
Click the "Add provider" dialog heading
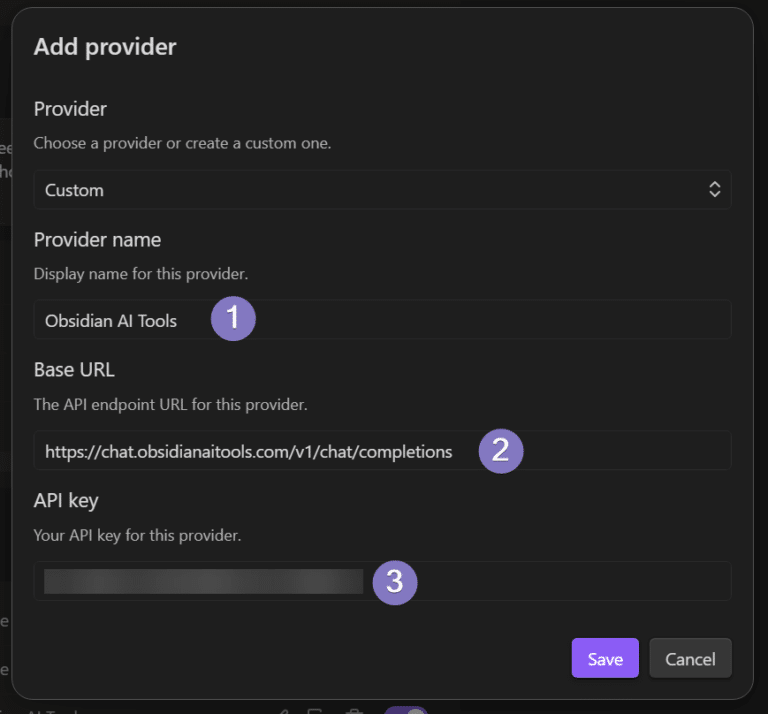pyautogui.click(x=105, y=47)
